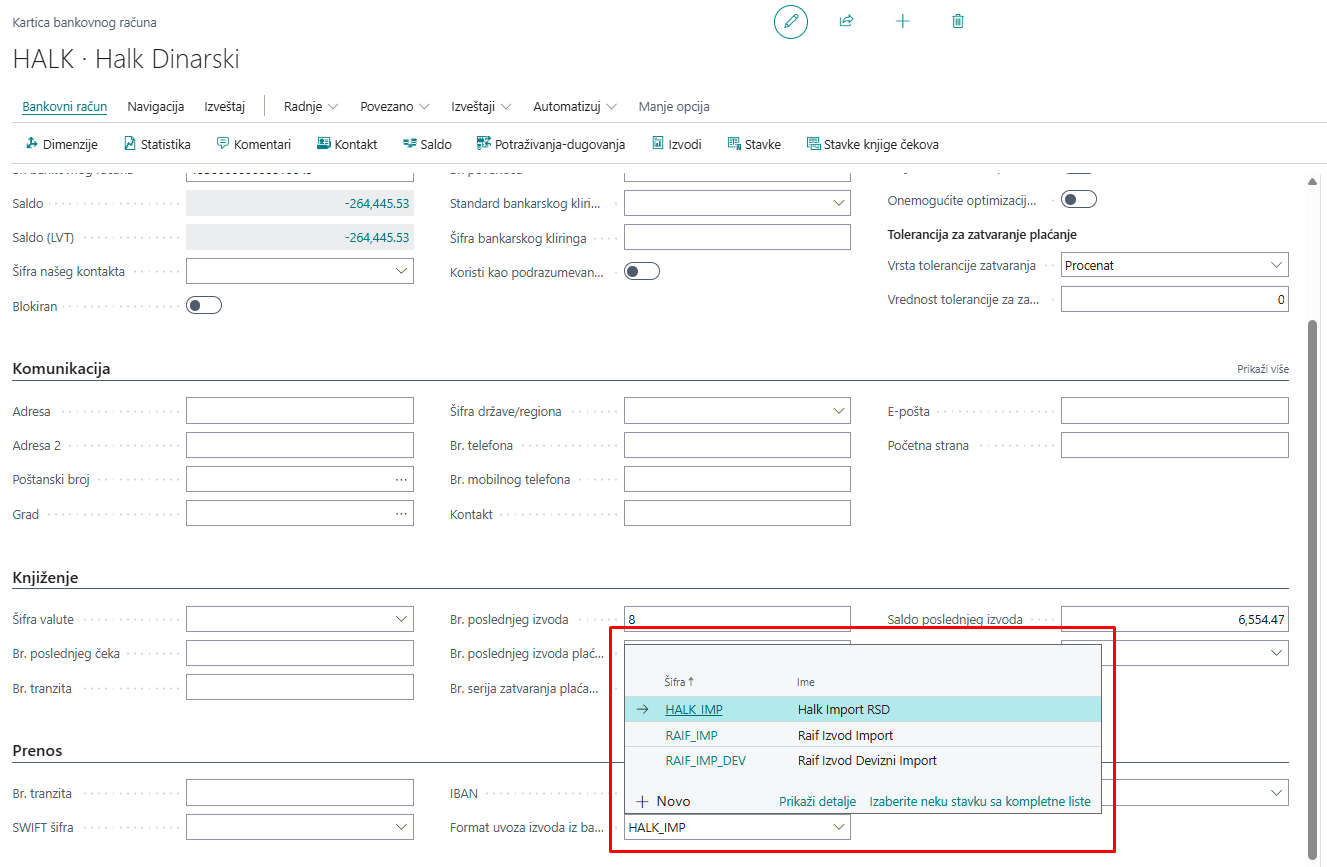1327x867 pixels.
Task: Click the Adresa input field
Action: [299, 411]
